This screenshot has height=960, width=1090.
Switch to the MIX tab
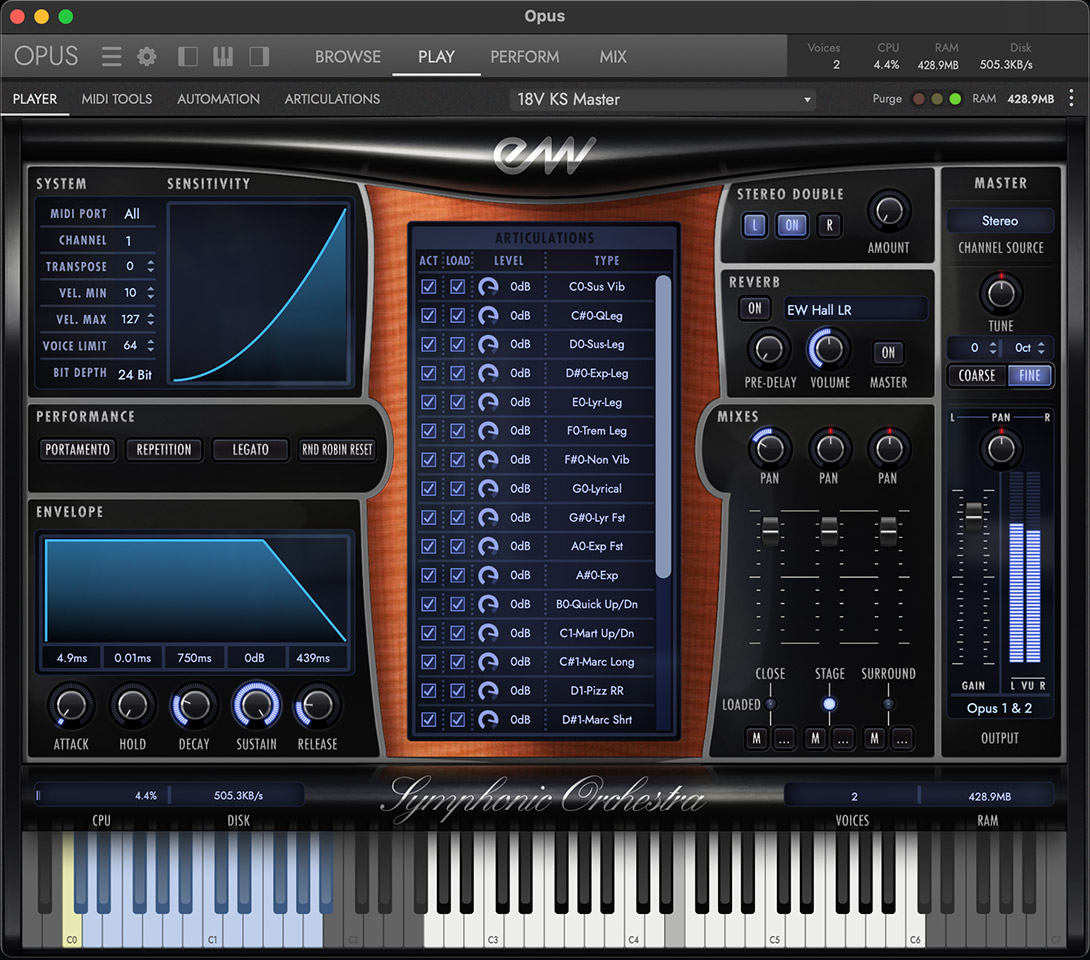[x=613, y=57]
